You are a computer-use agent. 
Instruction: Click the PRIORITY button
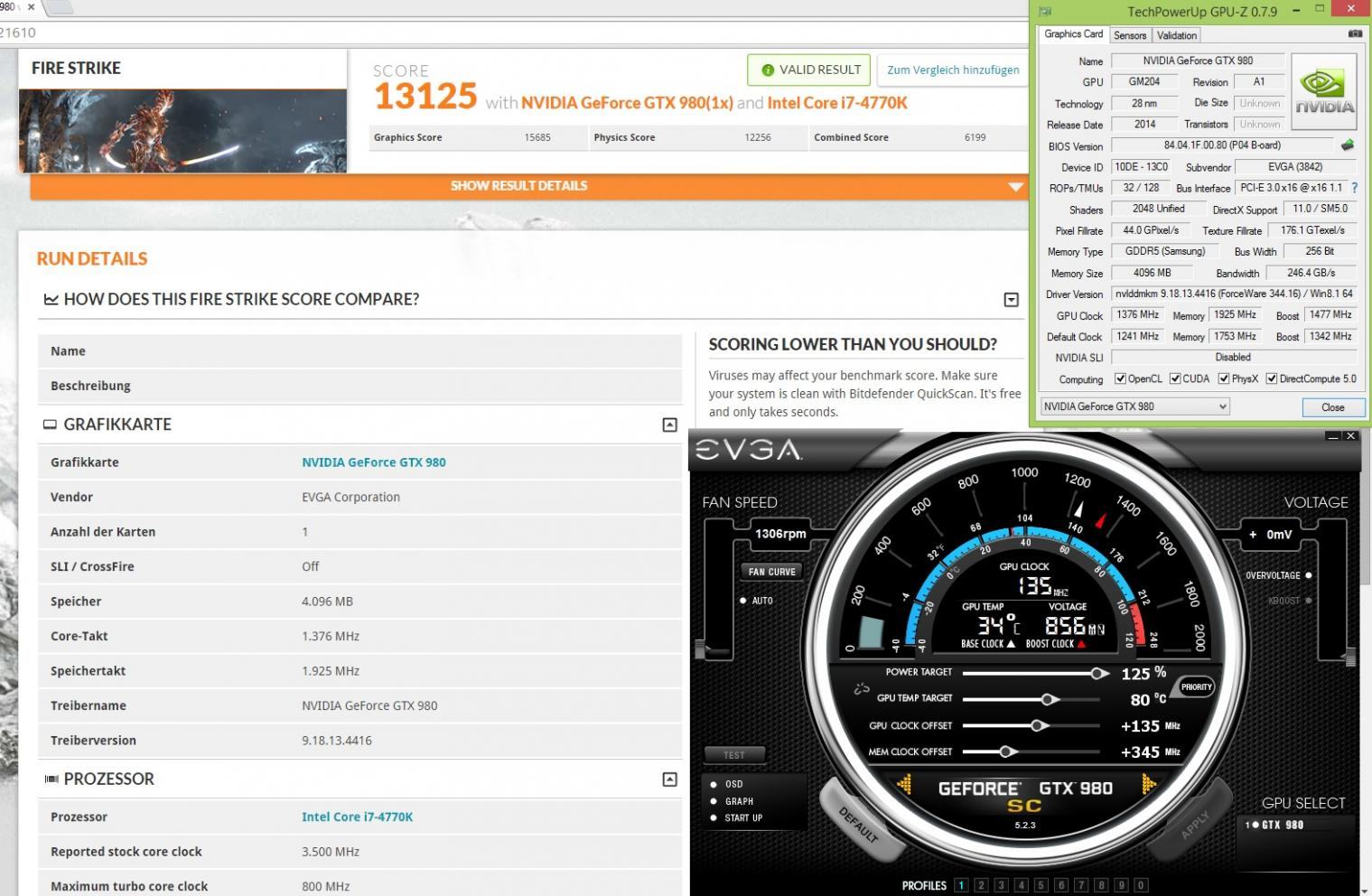click(1196, 687)
